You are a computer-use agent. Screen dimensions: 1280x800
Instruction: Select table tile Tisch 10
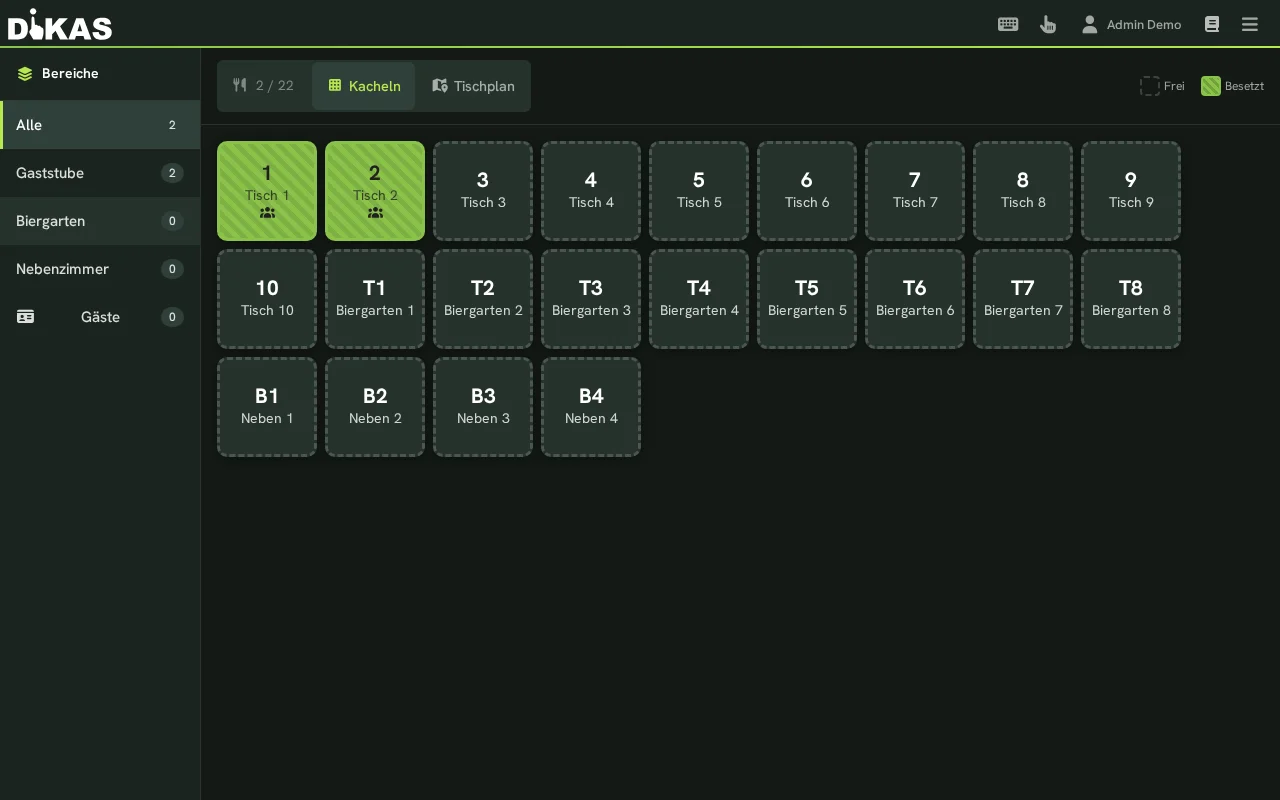tap(267, 299)
